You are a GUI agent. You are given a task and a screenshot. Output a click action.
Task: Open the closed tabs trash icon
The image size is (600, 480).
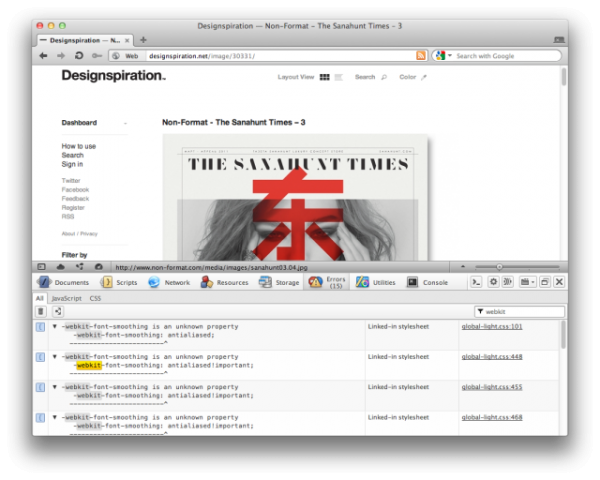(x=559, y=39)
